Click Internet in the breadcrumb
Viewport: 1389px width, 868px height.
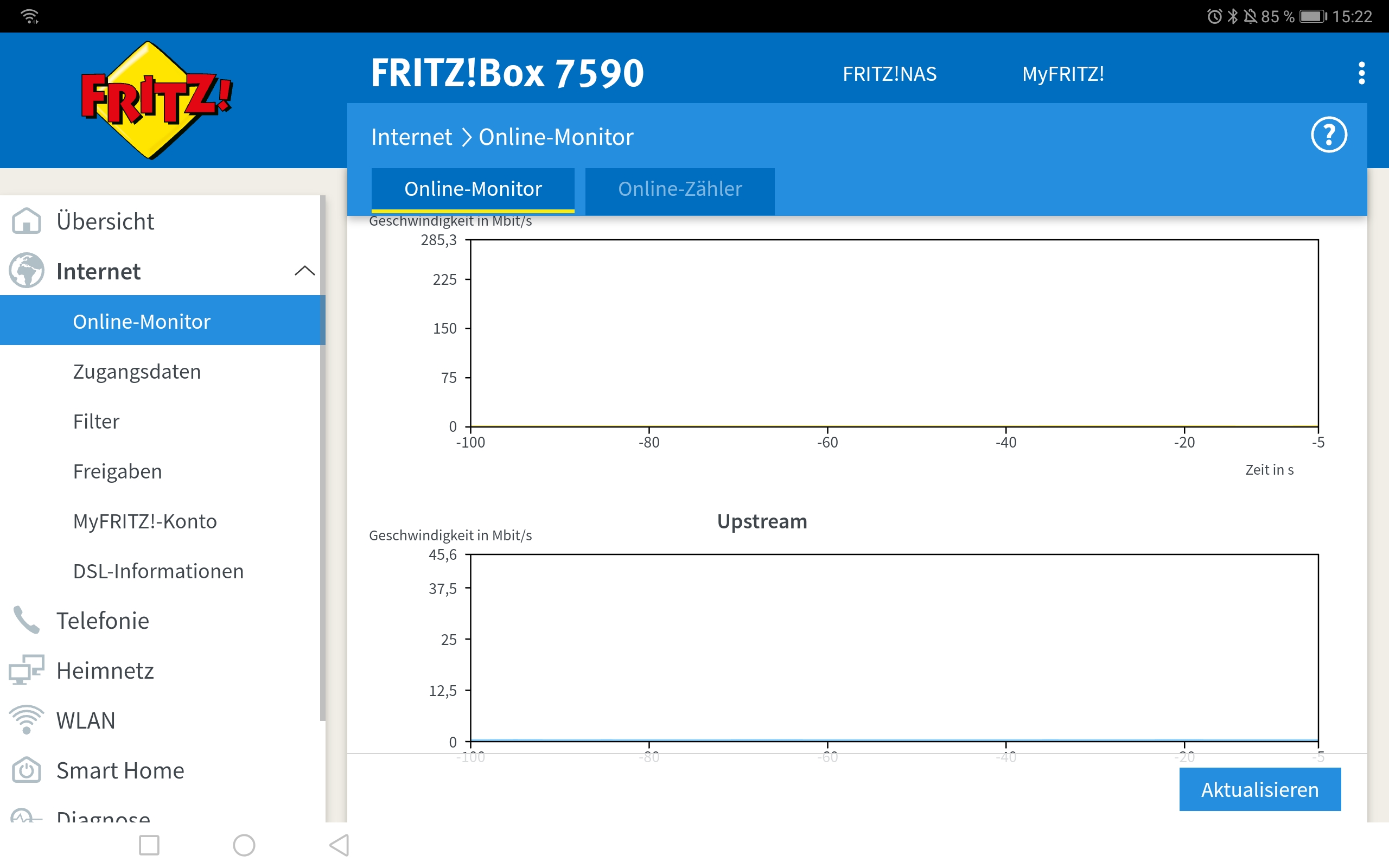(411, 137)
